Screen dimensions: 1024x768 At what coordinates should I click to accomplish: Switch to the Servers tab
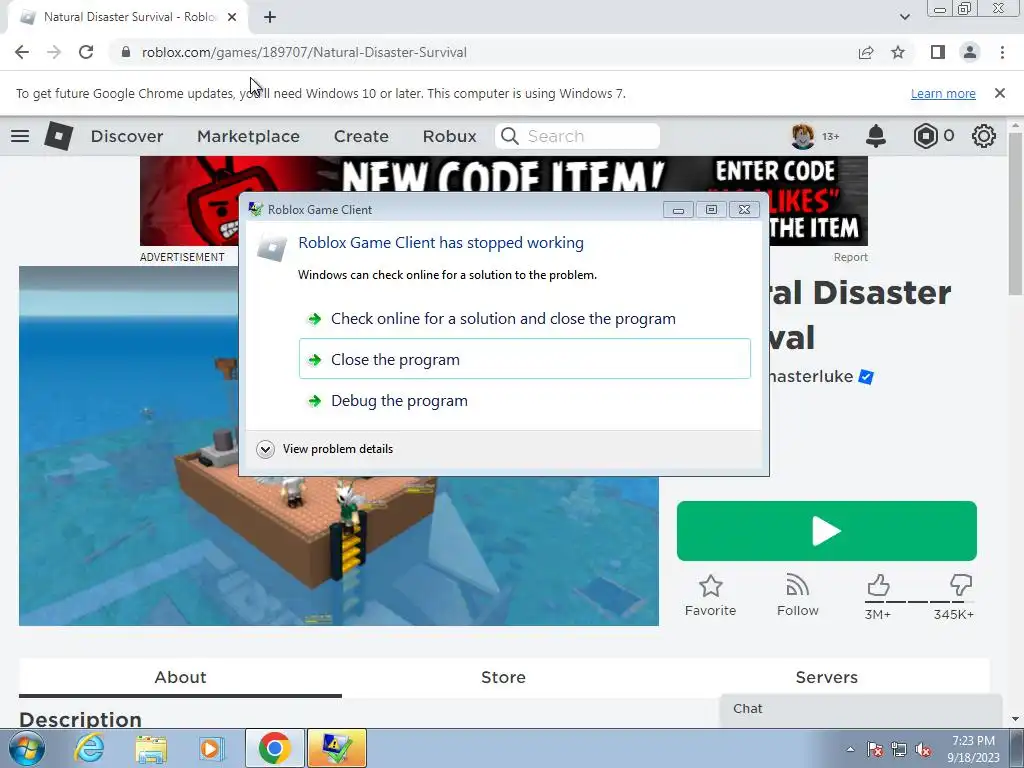tap(827, 677)
